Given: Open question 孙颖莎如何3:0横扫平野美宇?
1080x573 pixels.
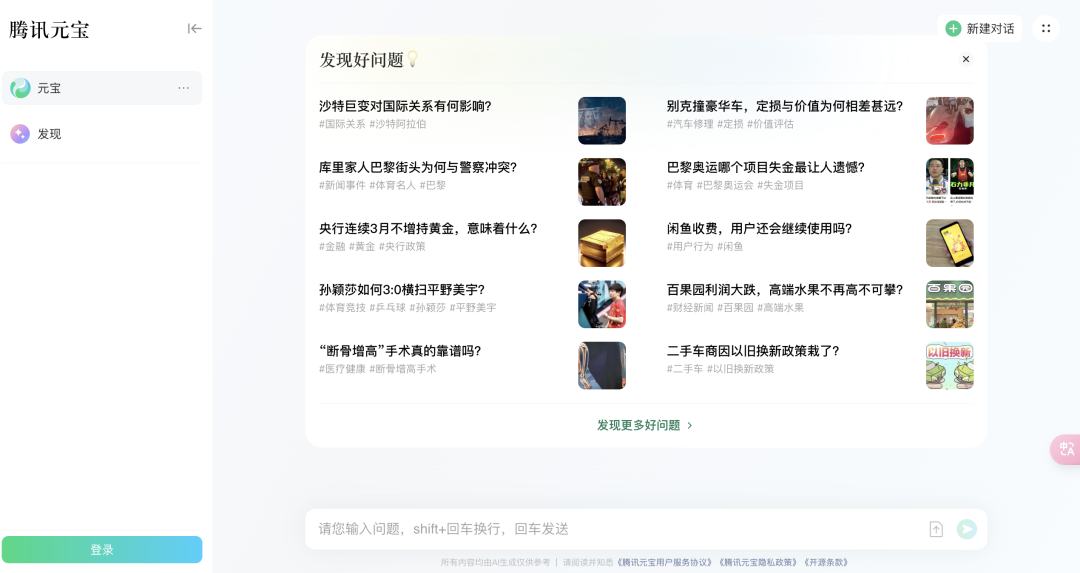Looking at the screenshot, I should tap(402, 290).
